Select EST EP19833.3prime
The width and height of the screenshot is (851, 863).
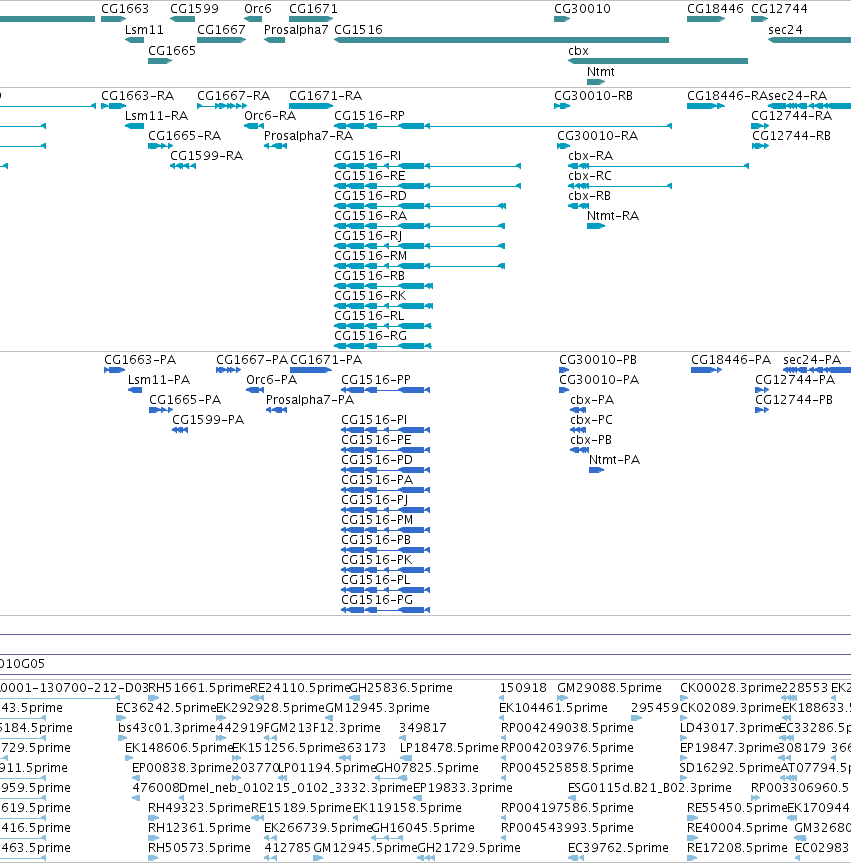(463, 788)
